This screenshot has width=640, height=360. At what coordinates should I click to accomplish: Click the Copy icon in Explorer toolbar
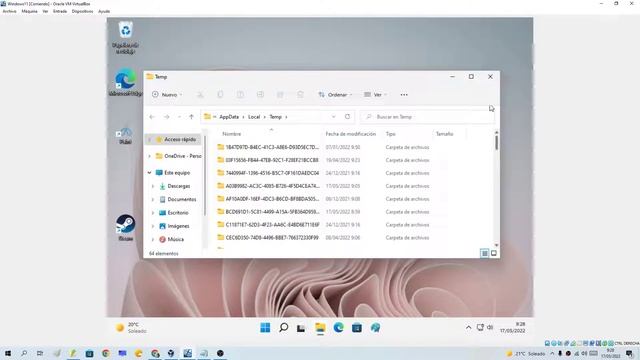click(220, 95)
